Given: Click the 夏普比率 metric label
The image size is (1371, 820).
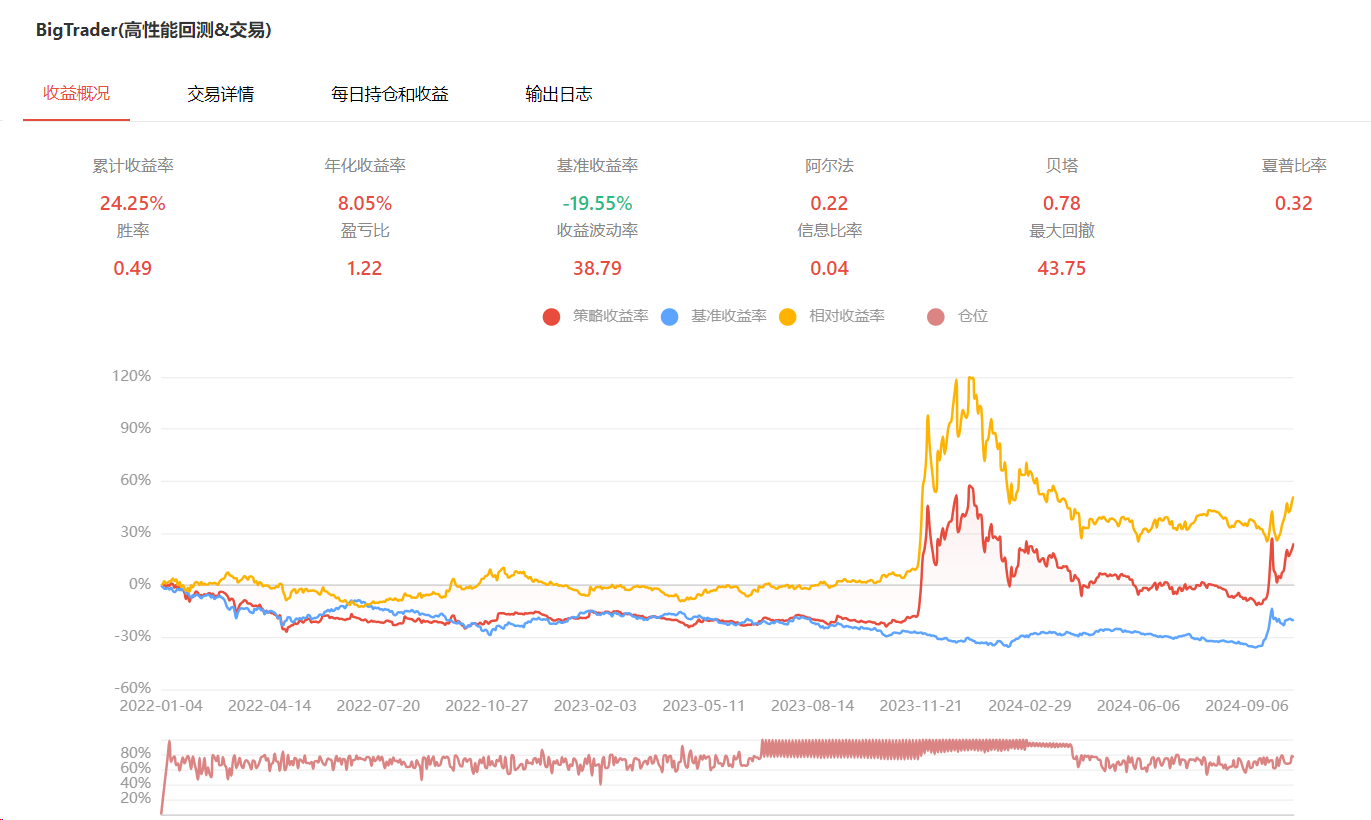Looking at the screenshot, I should 1294,166.
